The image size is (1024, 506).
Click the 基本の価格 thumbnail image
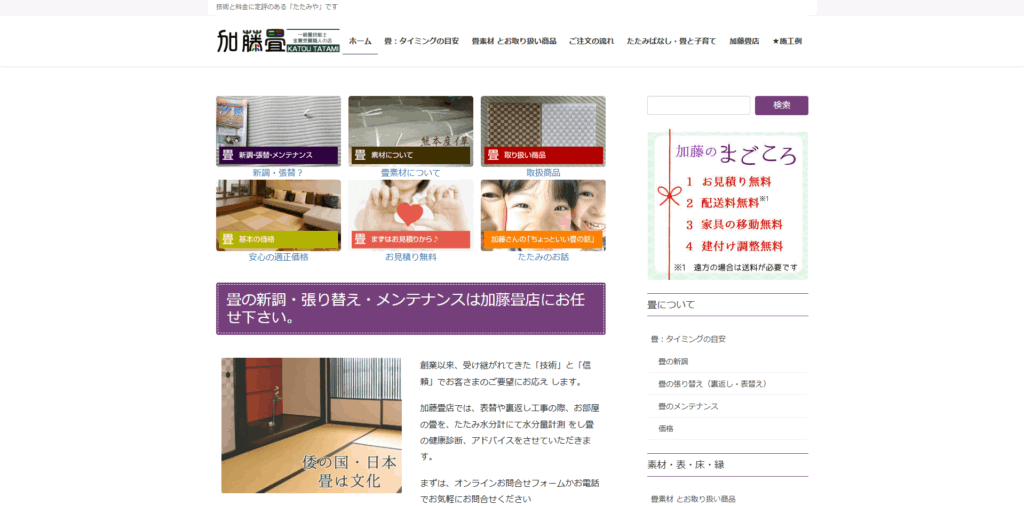[x=278, y=215]
